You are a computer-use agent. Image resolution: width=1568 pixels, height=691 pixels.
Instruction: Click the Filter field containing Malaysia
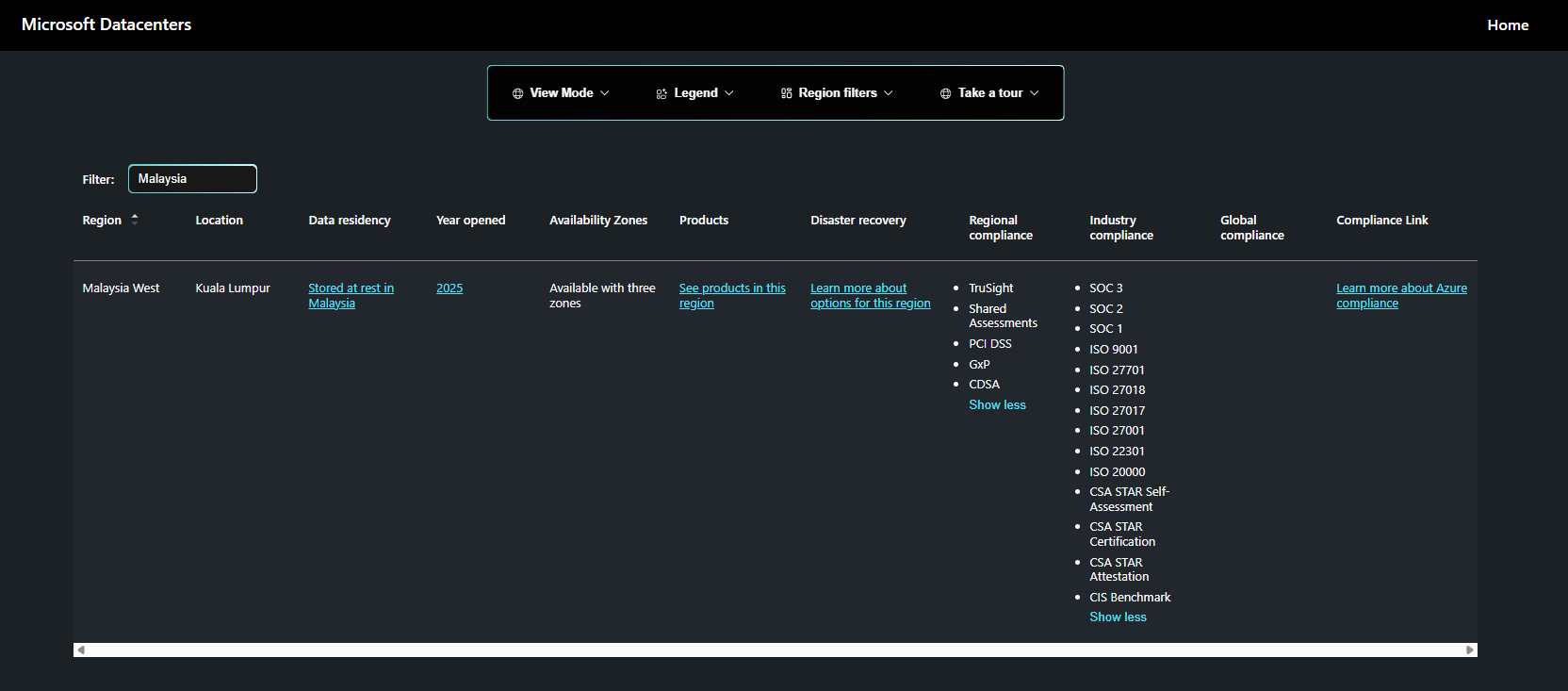click(192, 179)
